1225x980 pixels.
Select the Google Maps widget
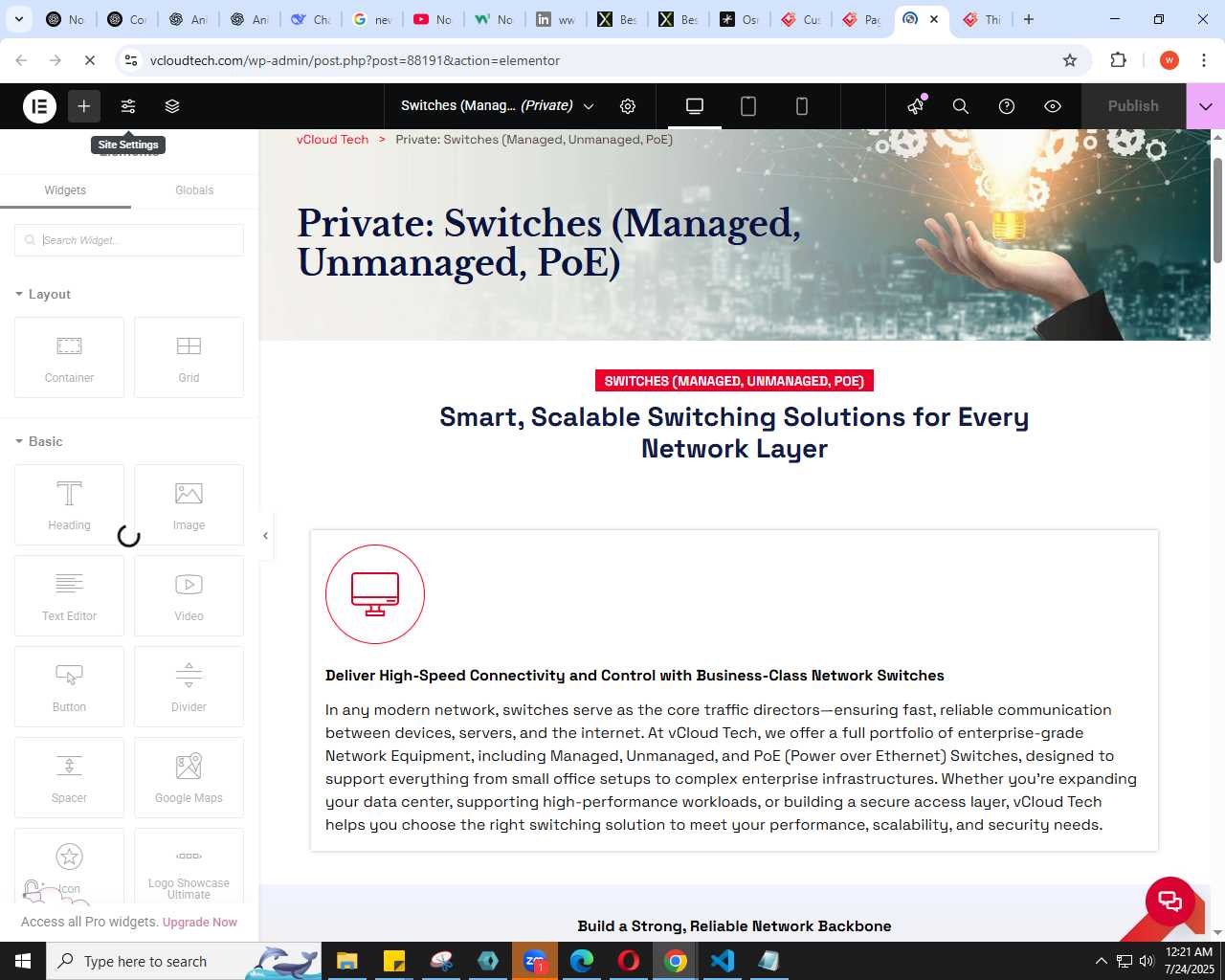tap(189, 777)
